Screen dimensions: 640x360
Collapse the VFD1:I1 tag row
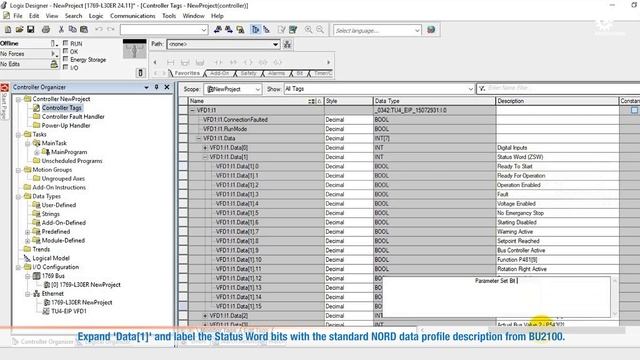193,110
